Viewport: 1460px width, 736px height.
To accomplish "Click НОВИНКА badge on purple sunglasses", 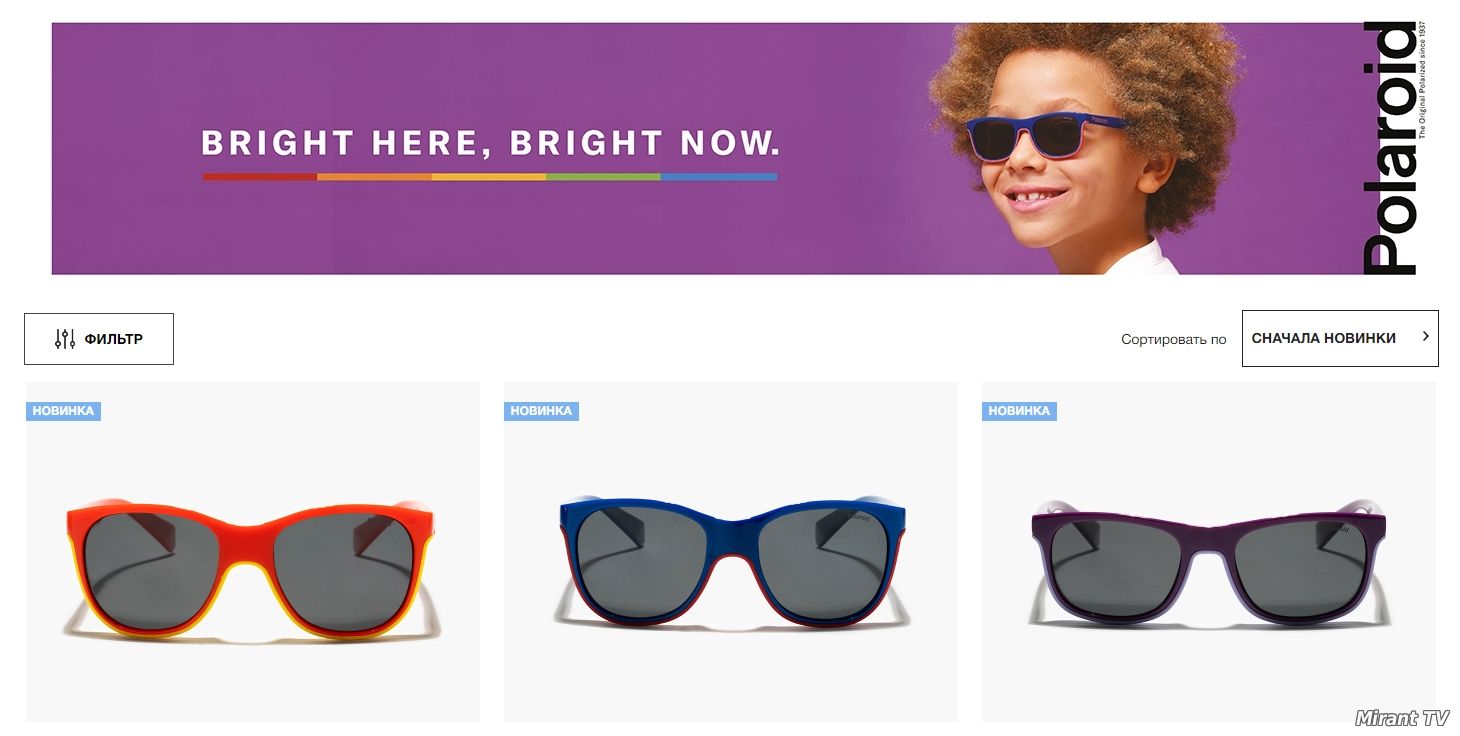I will point(1019,411).
